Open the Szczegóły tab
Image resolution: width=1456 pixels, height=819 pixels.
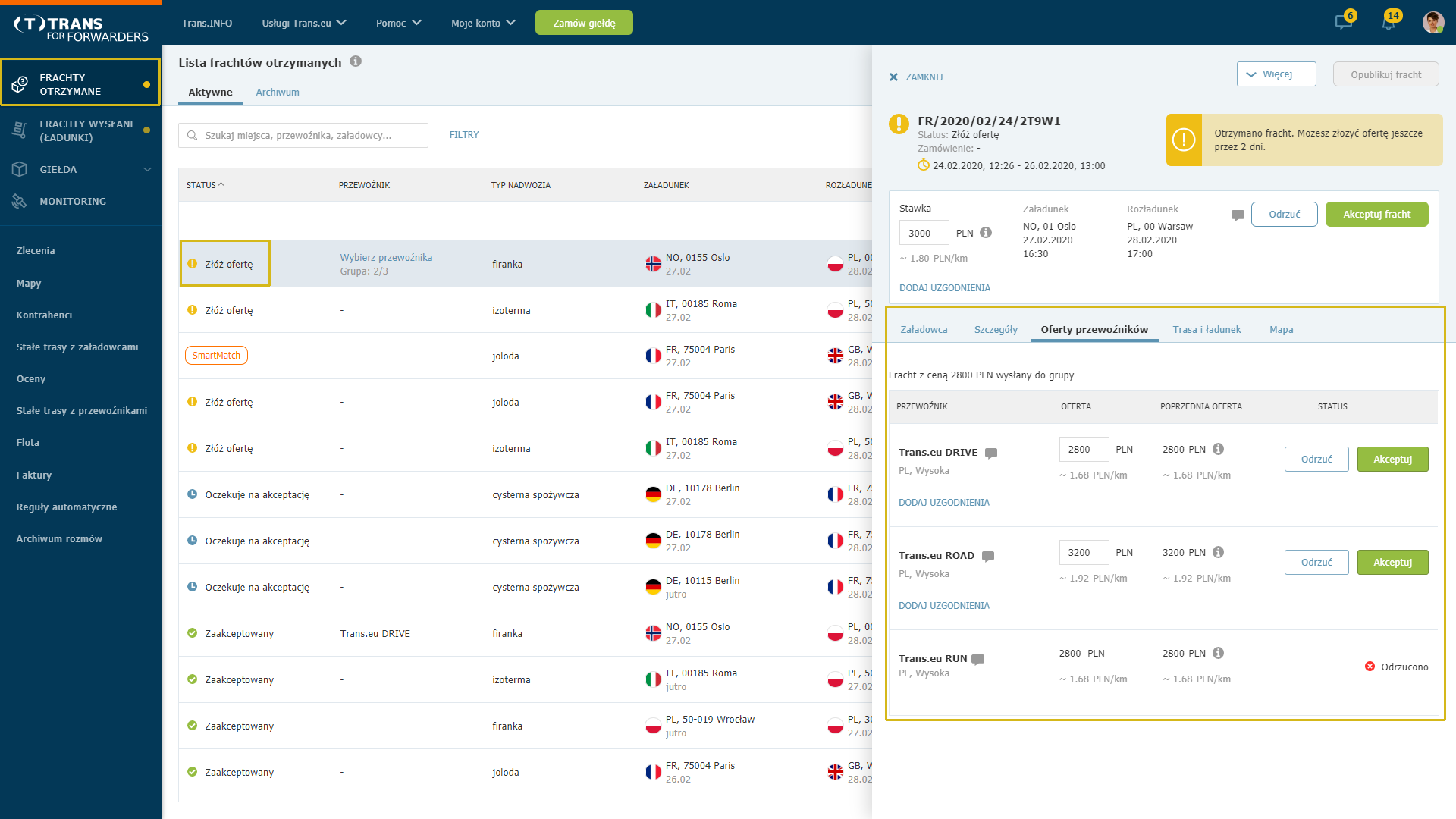click(x=996, y=329)
